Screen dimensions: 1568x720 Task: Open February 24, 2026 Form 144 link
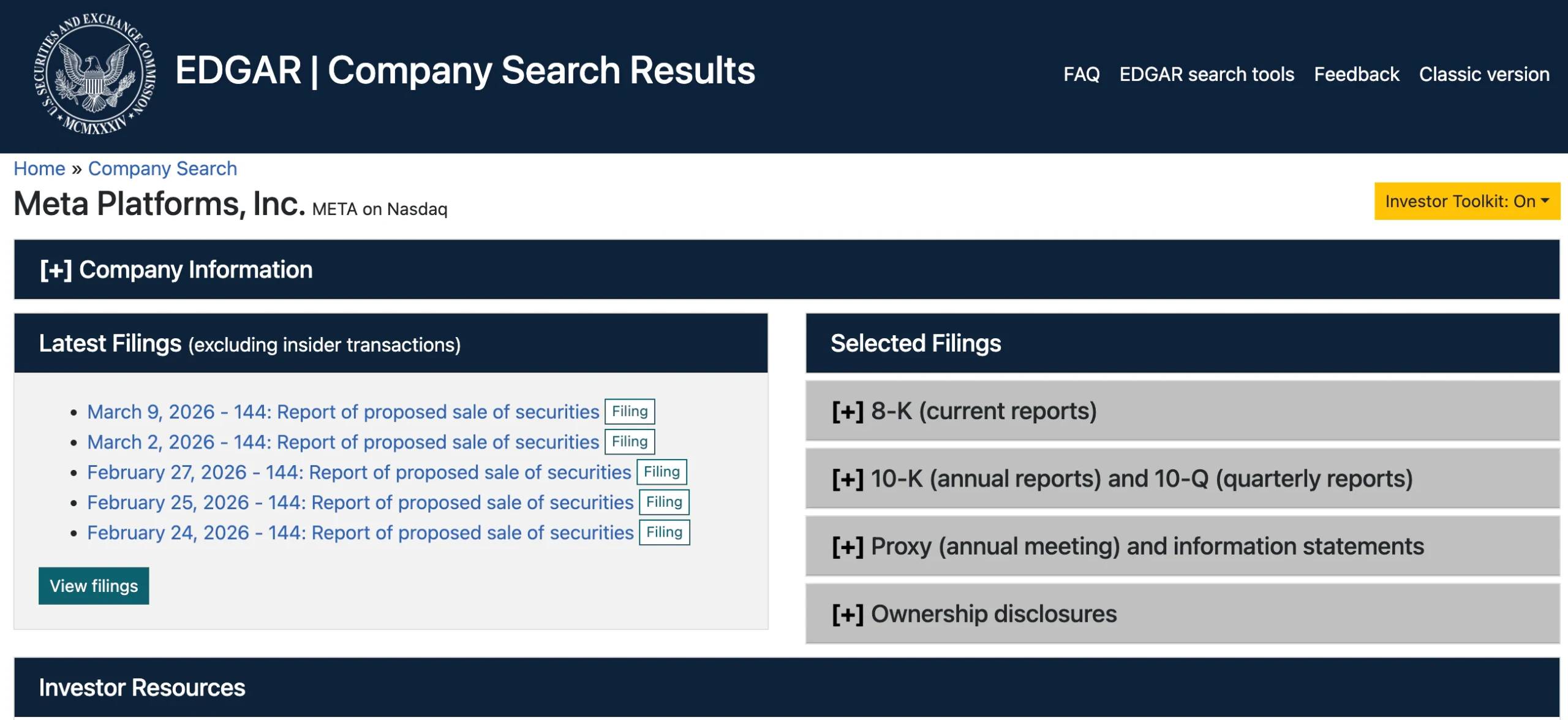(x=360, y=532)
